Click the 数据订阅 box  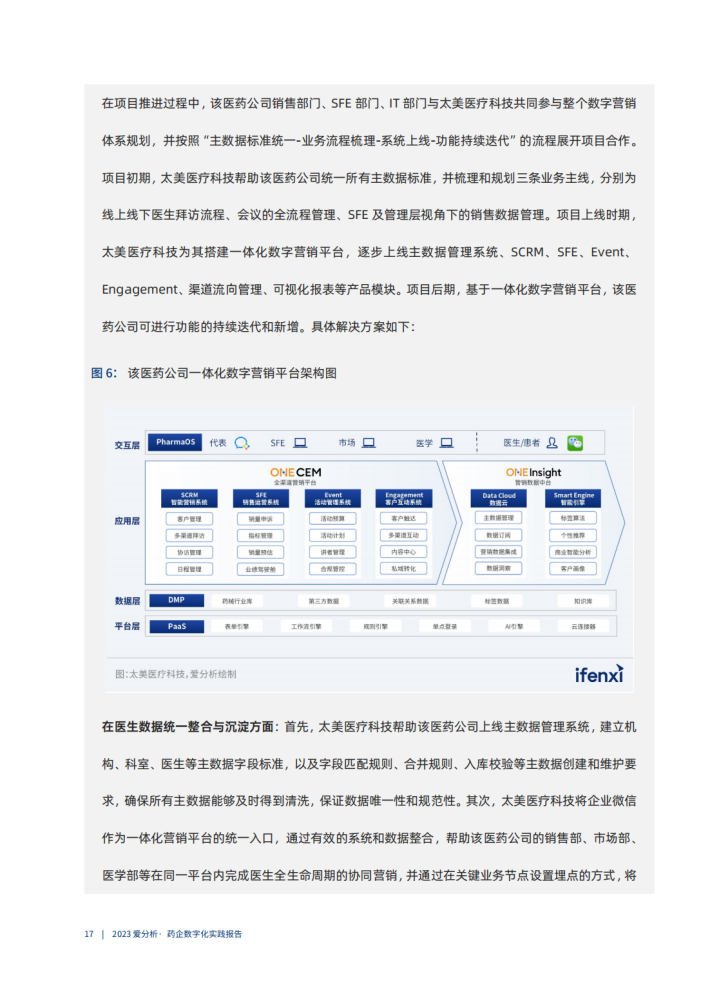coord(499,535)
